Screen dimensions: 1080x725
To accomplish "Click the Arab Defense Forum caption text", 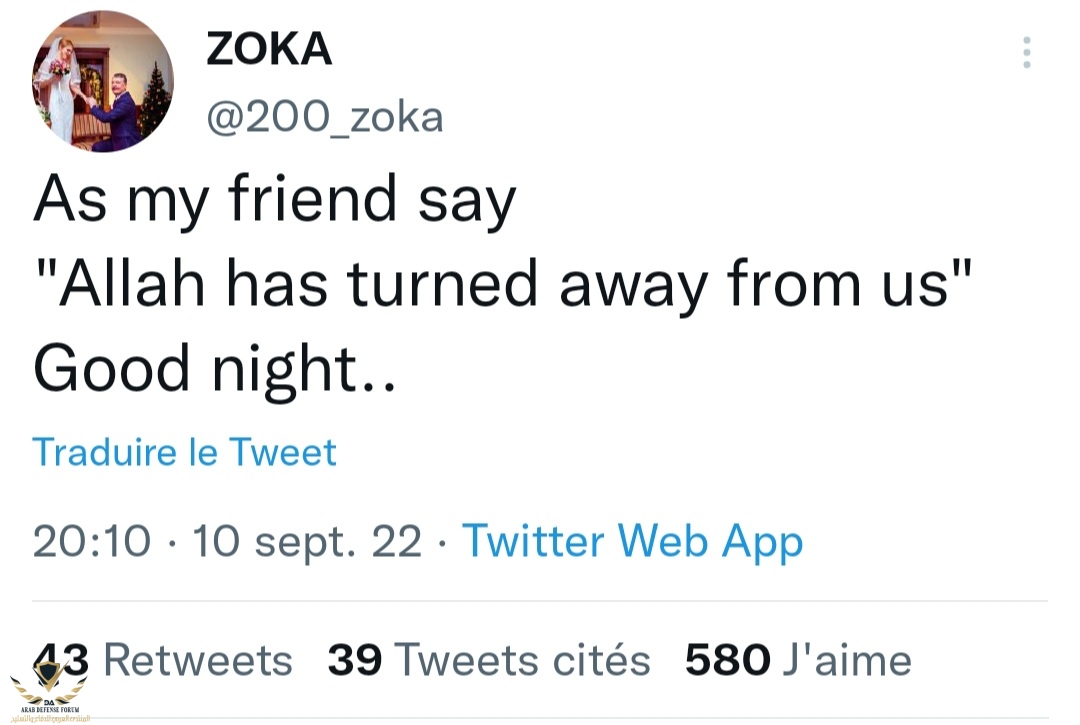I will click(48, 711).
